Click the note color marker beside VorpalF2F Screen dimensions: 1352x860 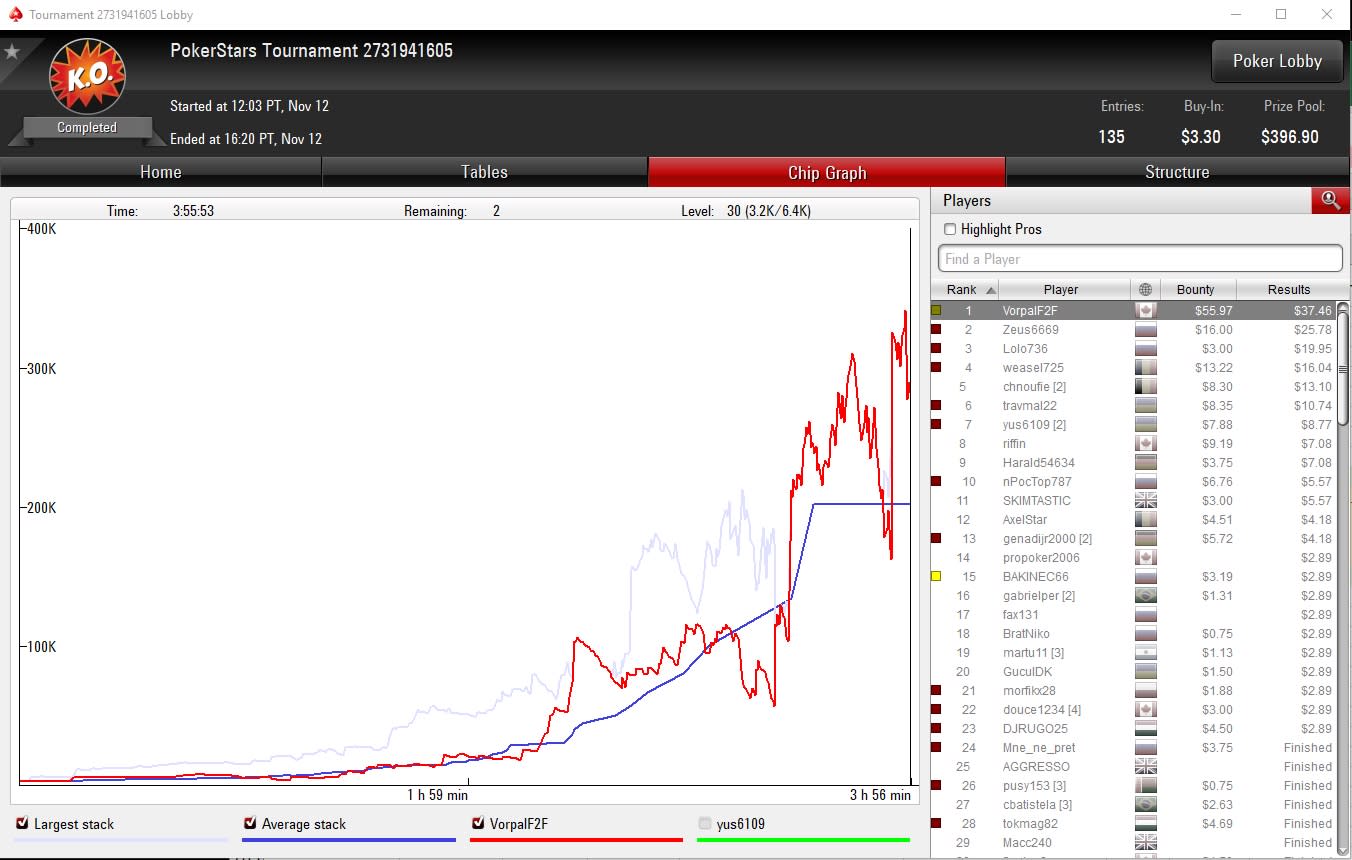click(936, 311)
